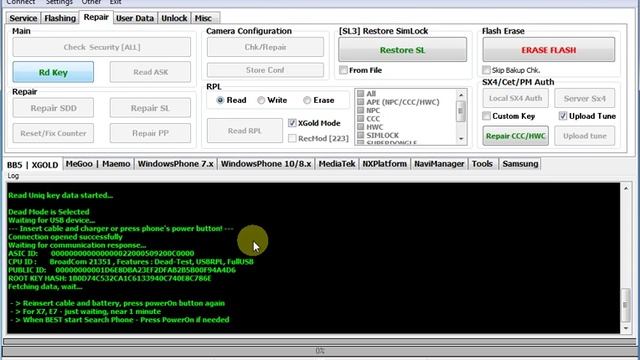This screenshot has width=640, height=360.
Task: Click the Upload tune button
Action: [584, 136]
